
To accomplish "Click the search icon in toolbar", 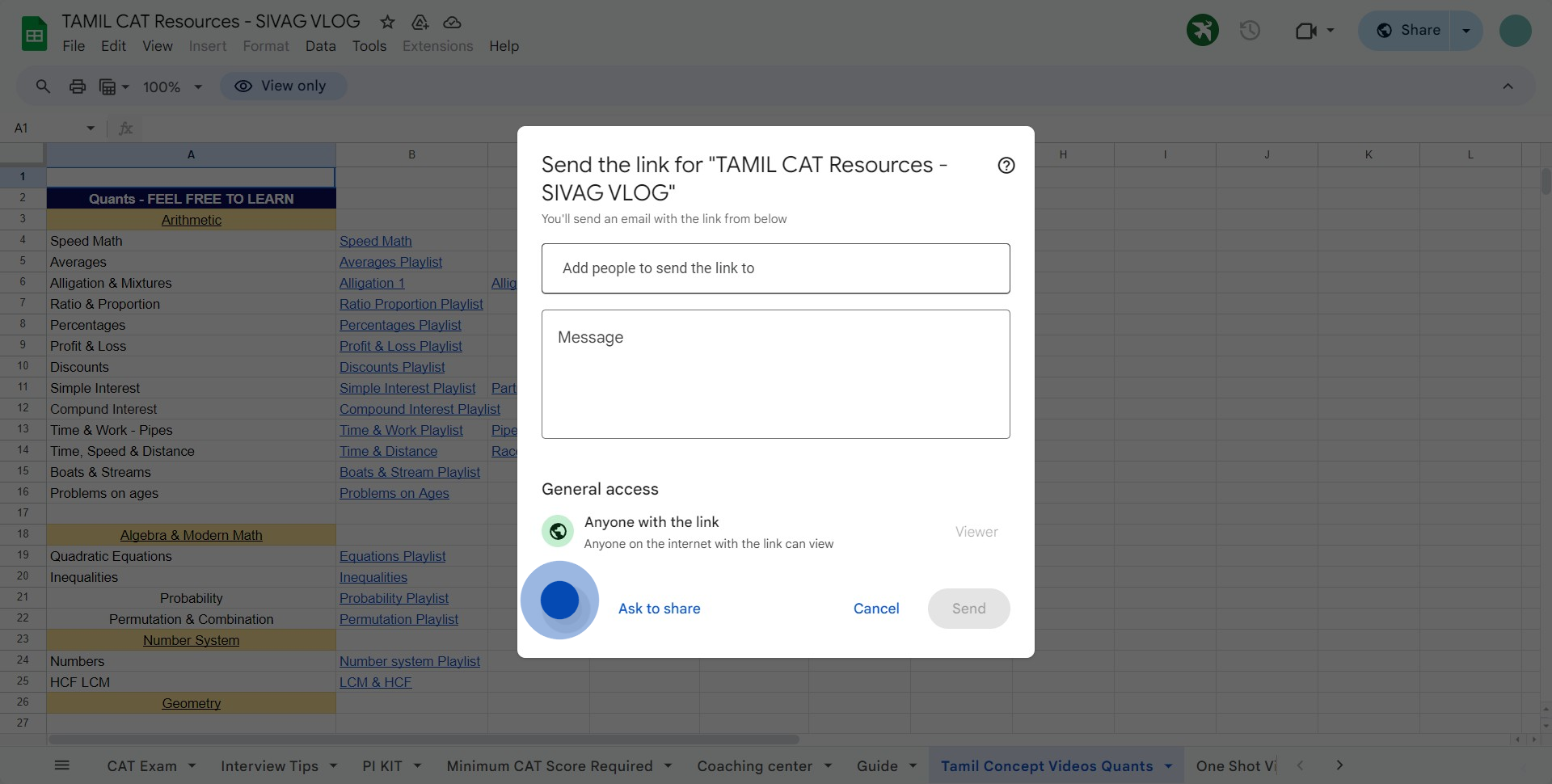I will tap(43, 86).
